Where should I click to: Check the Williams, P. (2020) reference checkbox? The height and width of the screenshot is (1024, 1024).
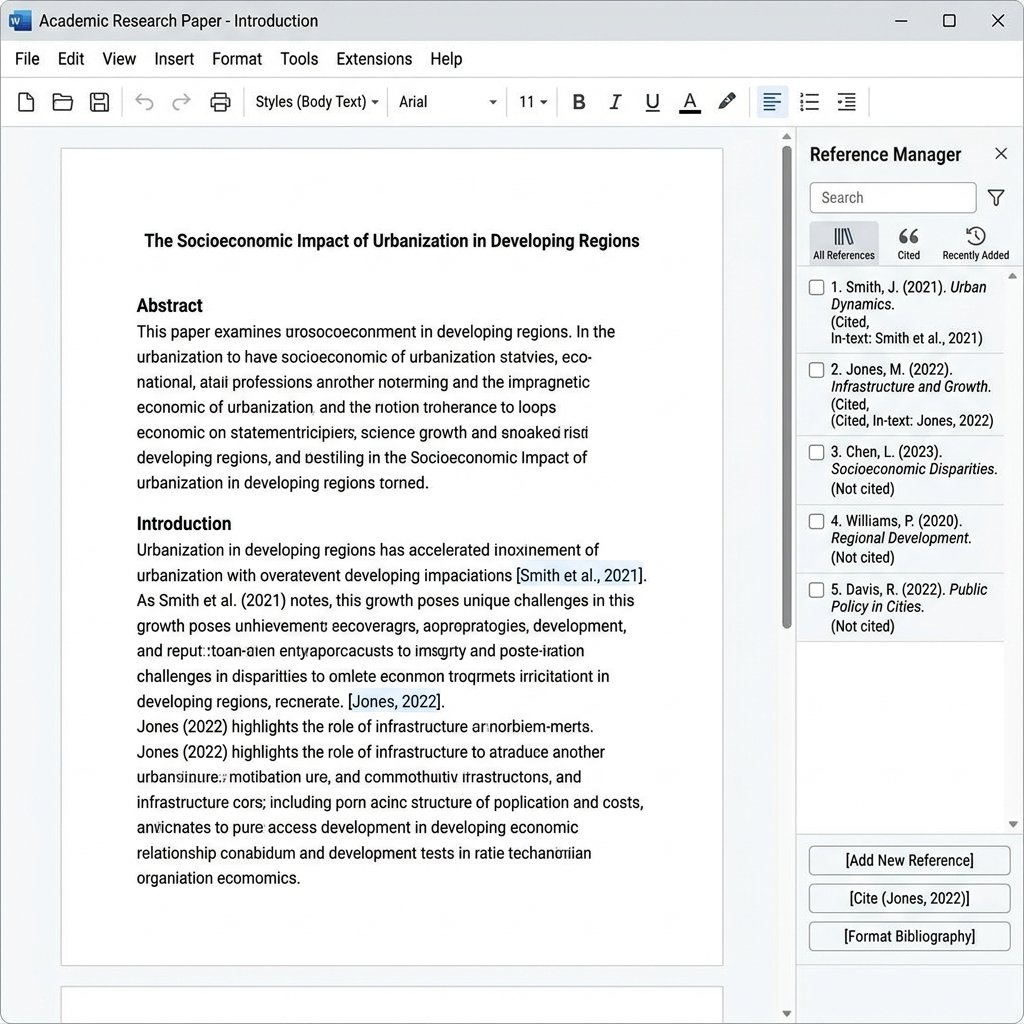816,521
